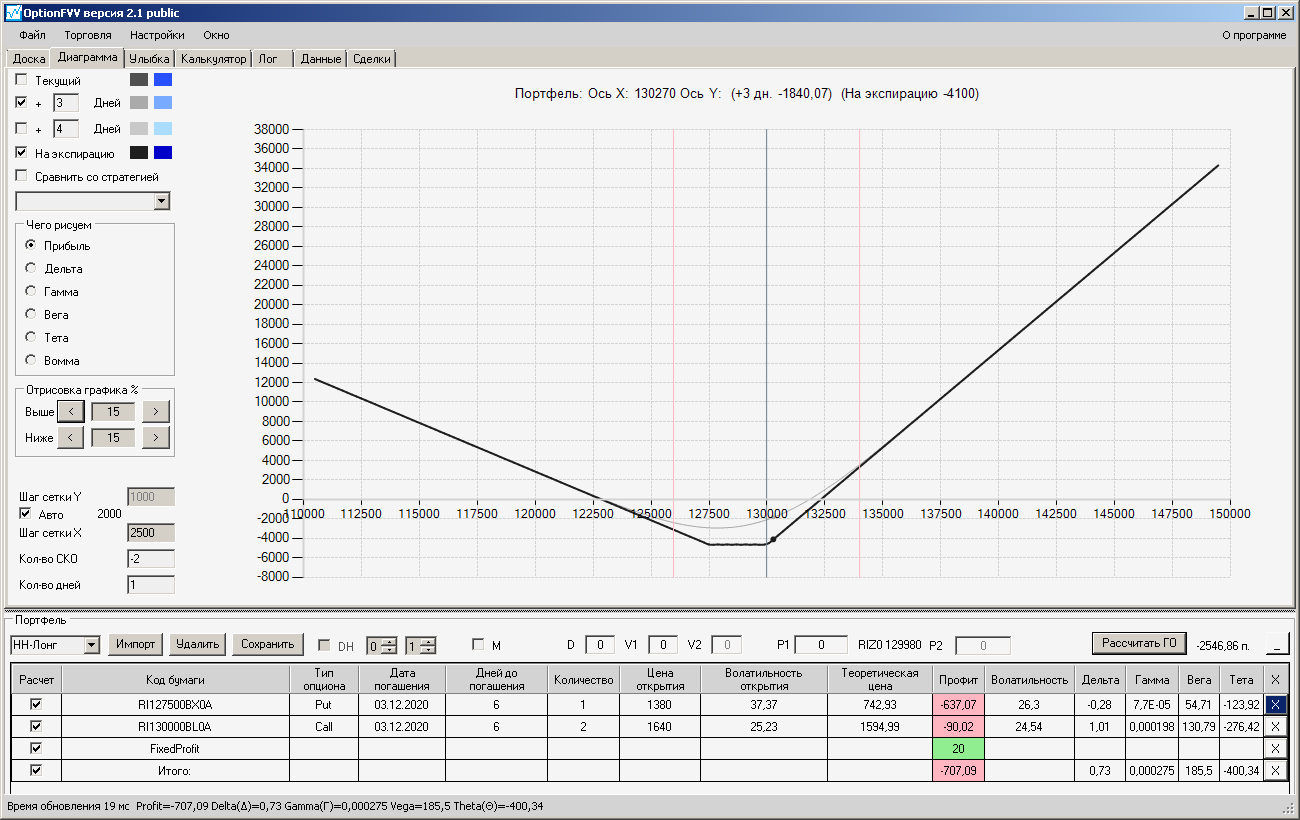Screen dimensions: 1300x820
Task: Open the Файл menu
Action: 32,35
